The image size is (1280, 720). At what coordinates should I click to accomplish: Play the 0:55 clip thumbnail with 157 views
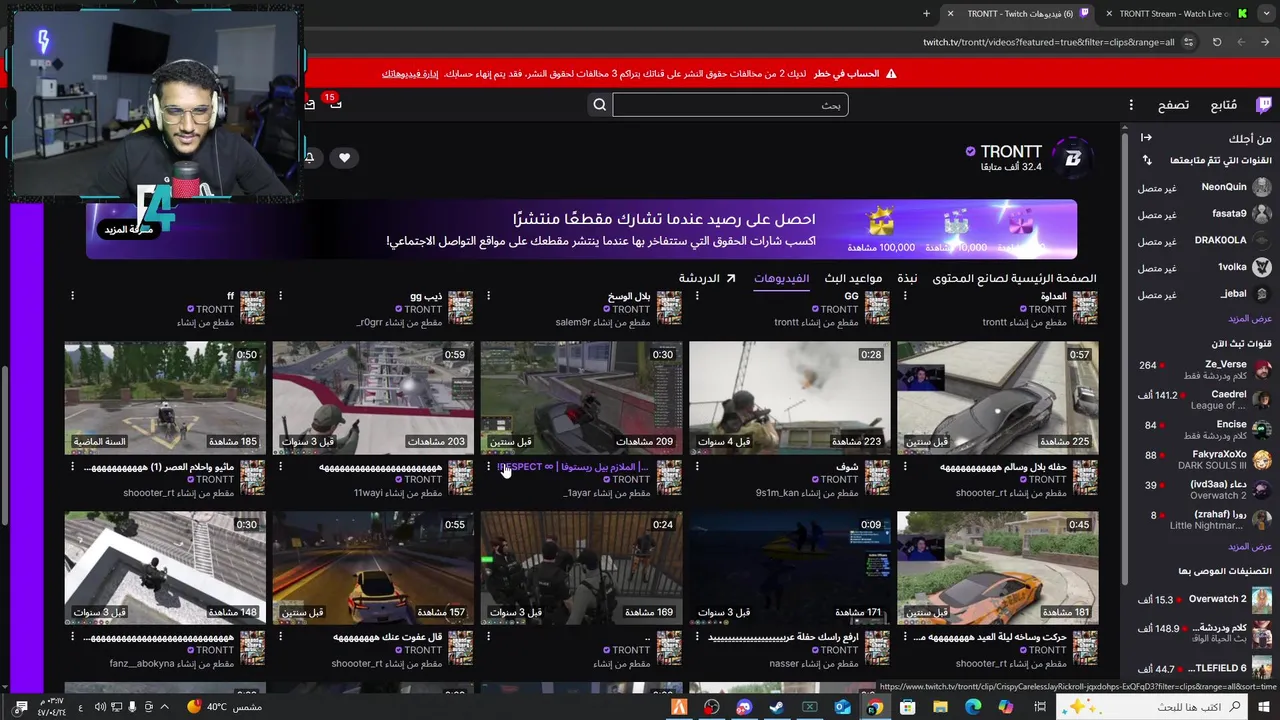coord(373,568)
